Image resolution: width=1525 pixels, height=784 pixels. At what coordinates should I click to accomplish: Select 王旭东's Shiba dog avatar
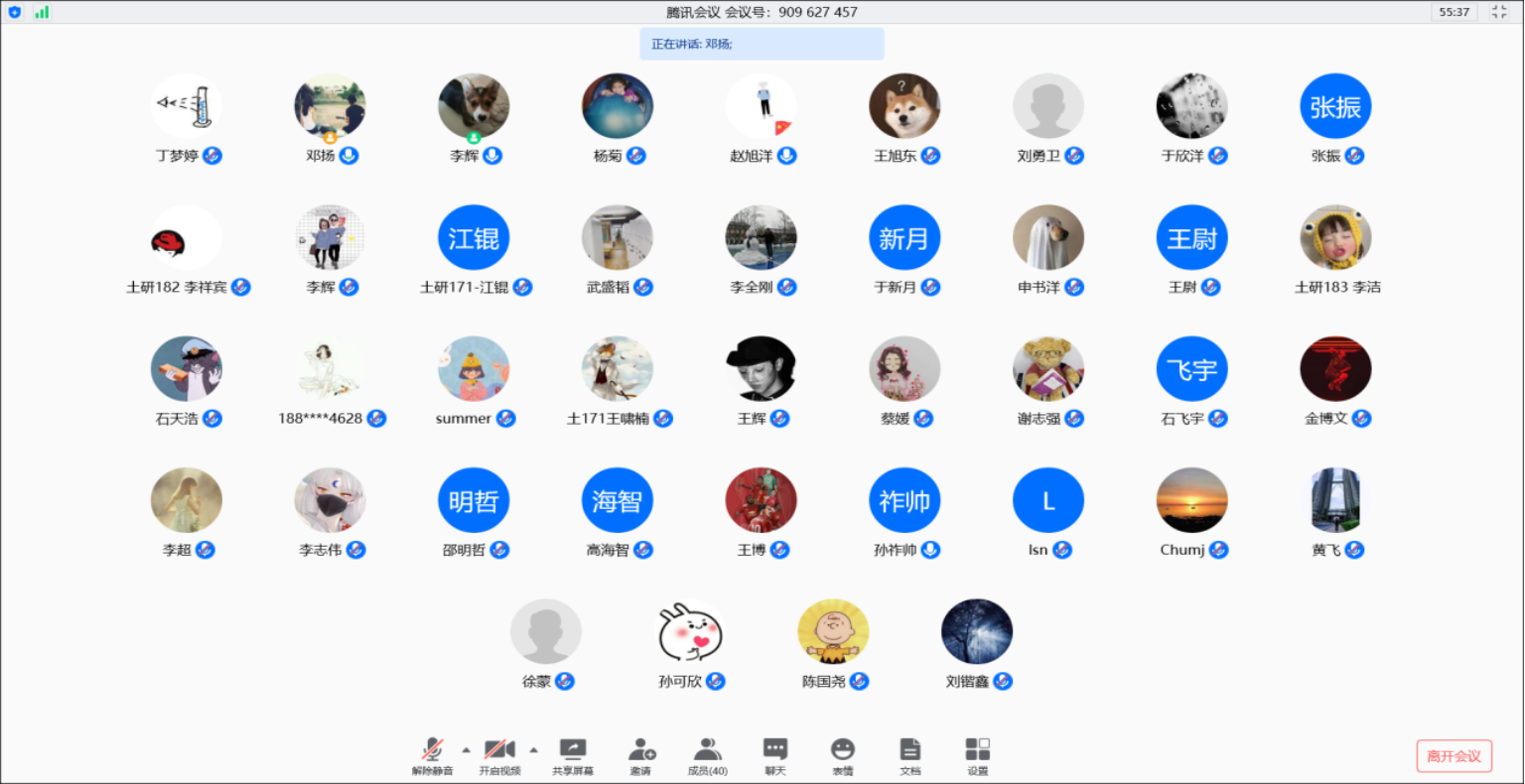pos(903,106)
